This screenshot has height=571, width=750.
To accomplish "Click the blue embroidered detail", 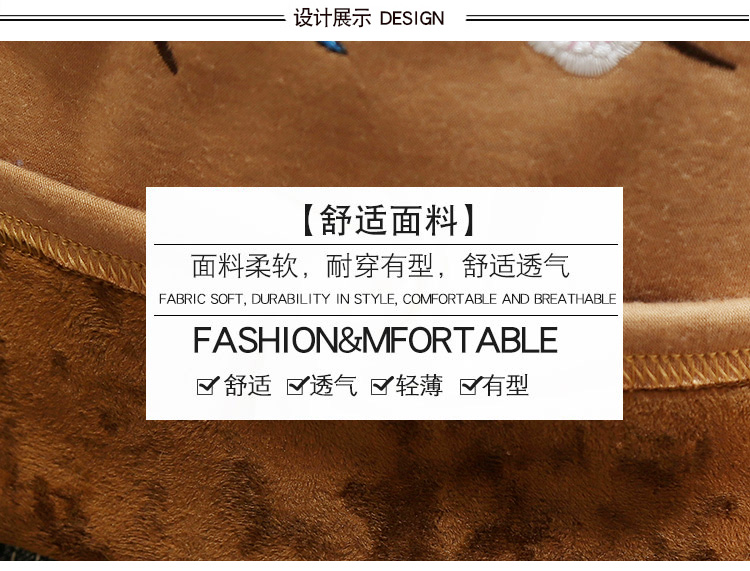I will coord(331,47).
